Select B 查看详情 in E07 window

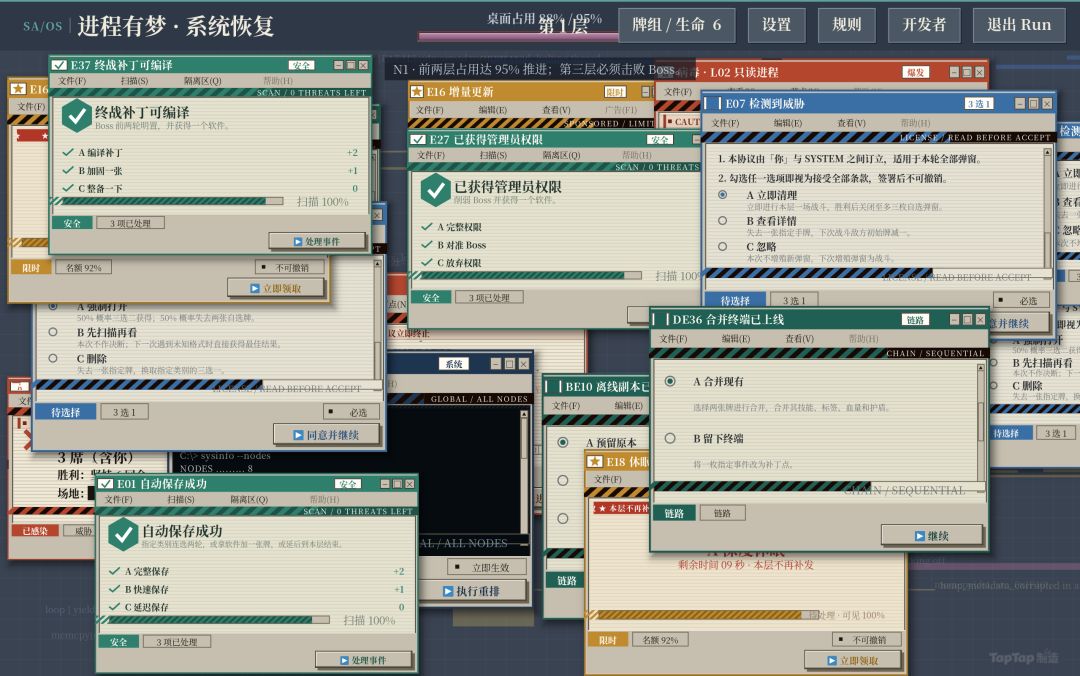point(723,221)
